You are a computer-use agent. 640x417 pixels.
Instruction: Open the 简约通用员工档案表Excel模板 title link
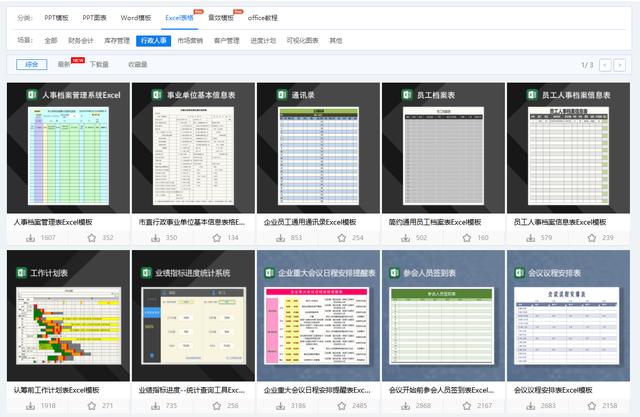[x=435, y=222]
